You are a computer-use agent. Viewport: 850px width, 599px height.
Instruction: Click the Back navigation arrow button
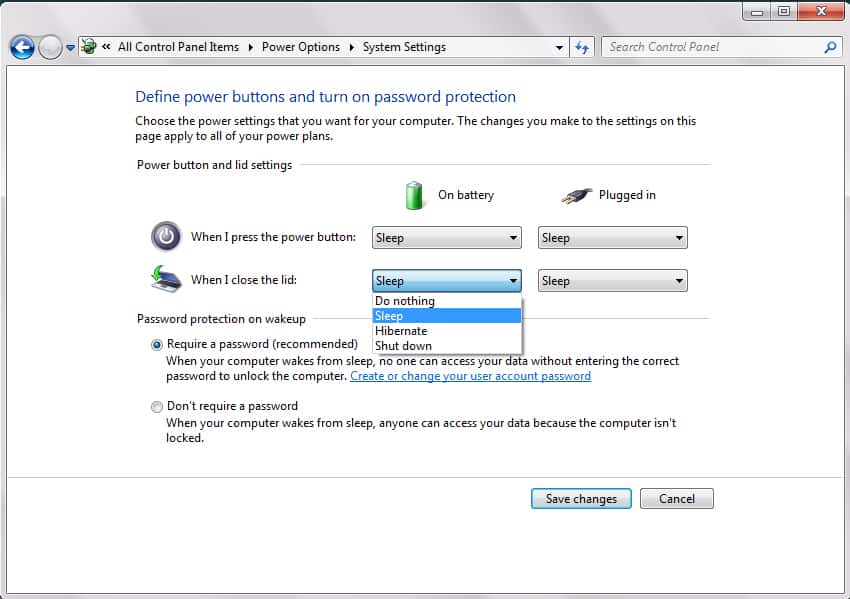point(22,47)
